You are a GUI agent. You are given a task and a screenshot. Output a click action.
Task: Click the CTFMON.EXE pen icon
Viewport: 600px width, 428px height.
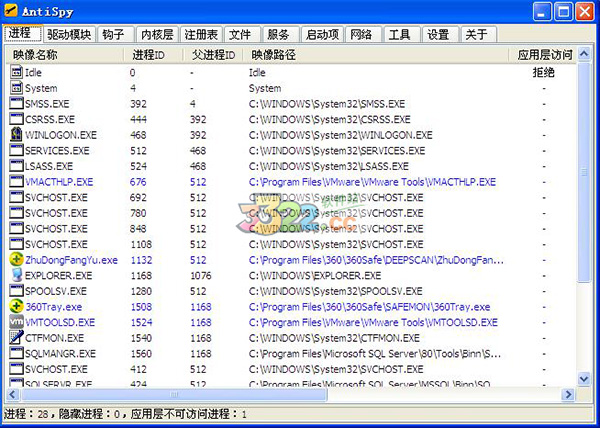coord(16,338)
